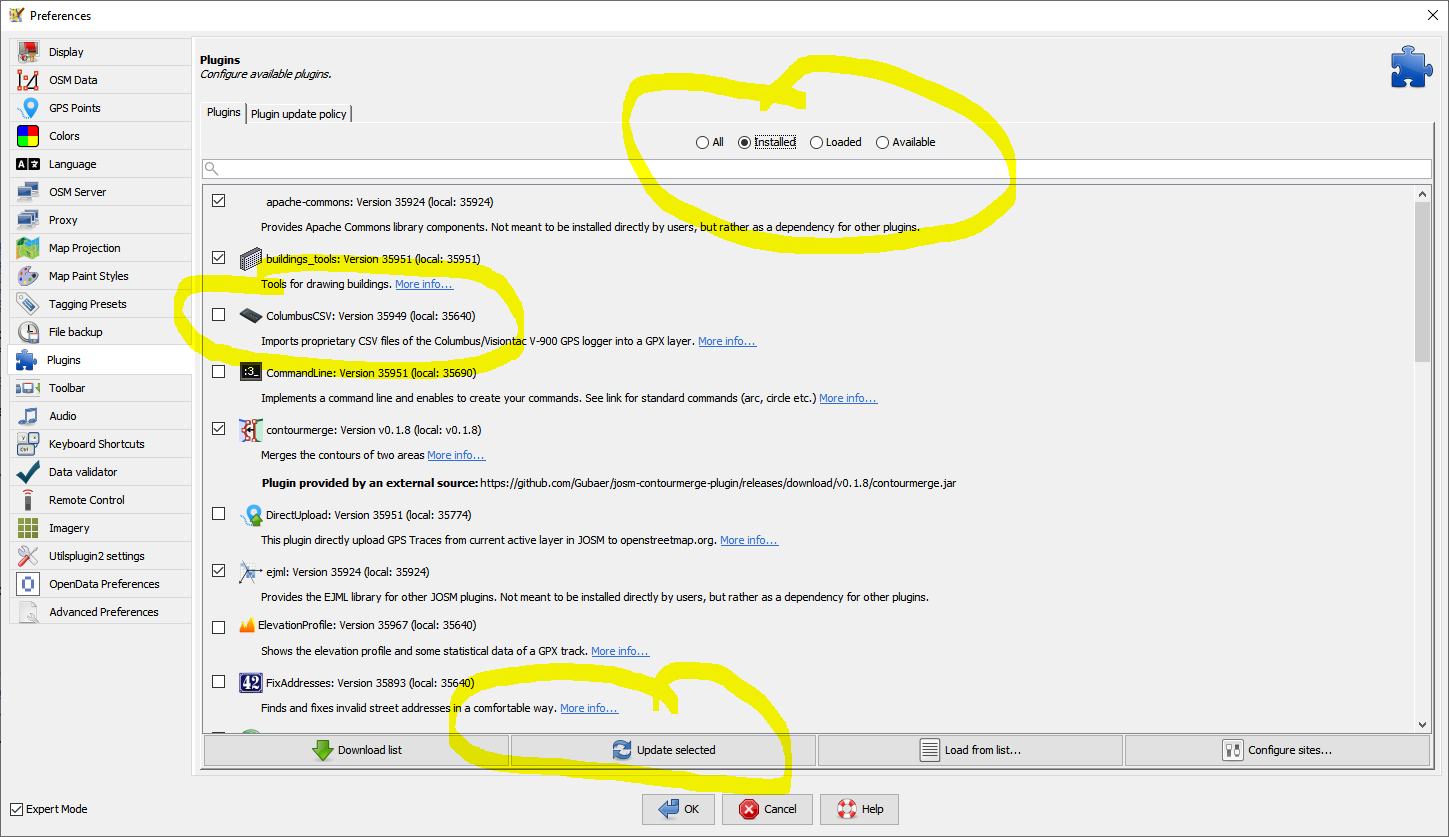Switch to Plugin update policy tab
1449x837 pixels.
coord(298,114)
